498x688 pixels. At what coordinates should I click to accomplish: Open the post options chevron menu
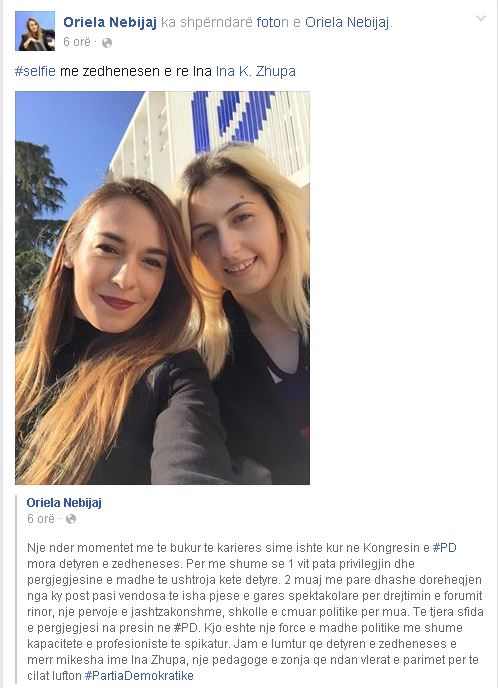coord(481,18)
